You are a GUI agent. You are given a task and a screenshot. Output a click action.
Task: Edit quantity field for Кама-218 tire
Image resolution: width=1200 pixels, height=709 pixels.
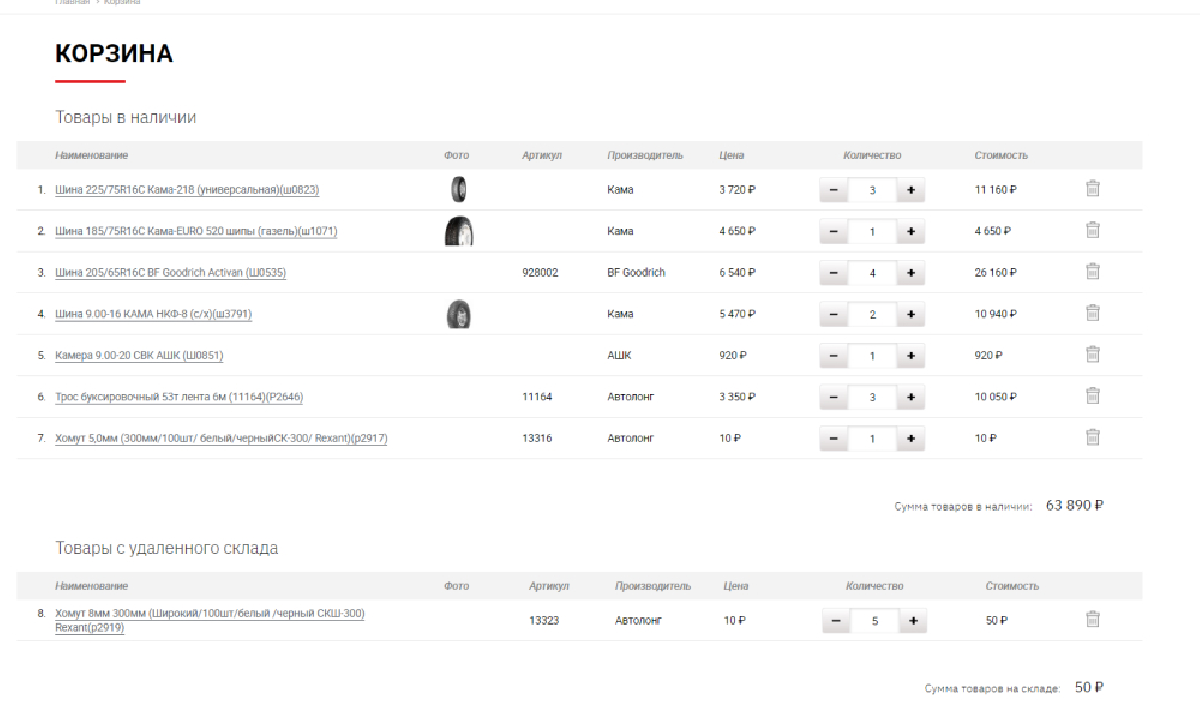click(x=872, y=190)
